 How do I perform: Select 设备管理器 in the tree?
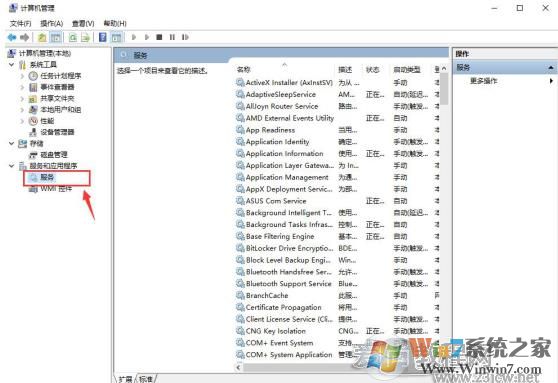point(57,132)
